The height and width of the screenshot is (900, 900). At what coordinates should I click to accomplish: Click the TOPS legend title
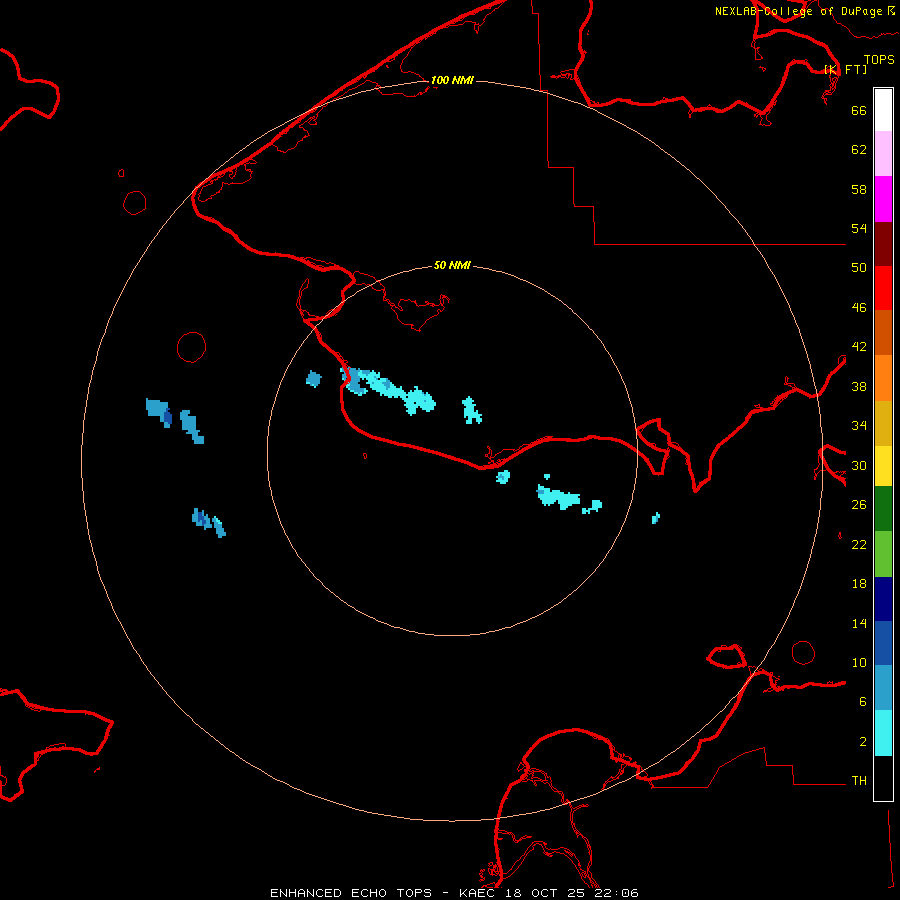[879, 60]
